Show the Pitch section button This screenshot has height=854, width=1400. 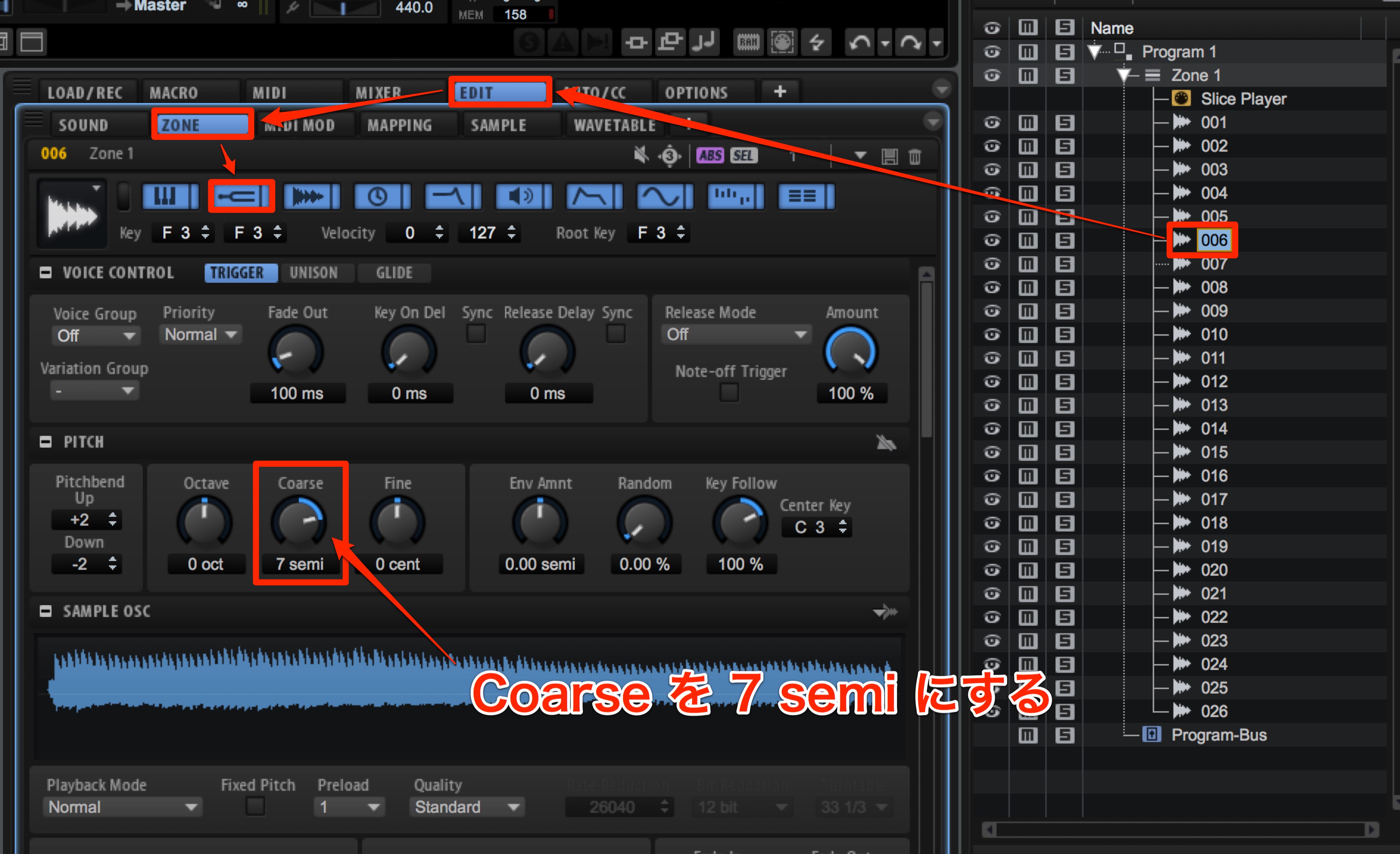[x=241, y=197]
